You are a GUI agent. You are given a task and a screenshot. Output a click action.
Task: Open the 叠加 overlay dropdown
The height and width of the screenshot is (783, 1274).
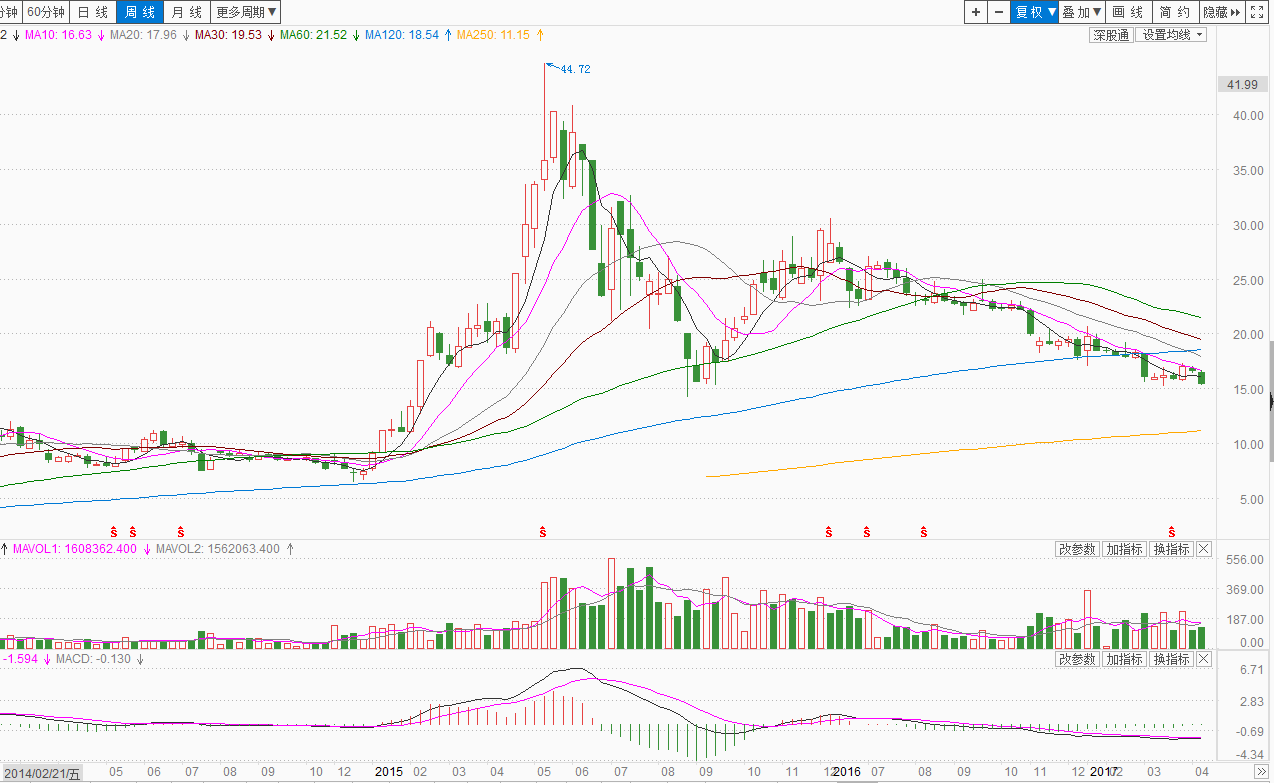(x=1081, y=12)
